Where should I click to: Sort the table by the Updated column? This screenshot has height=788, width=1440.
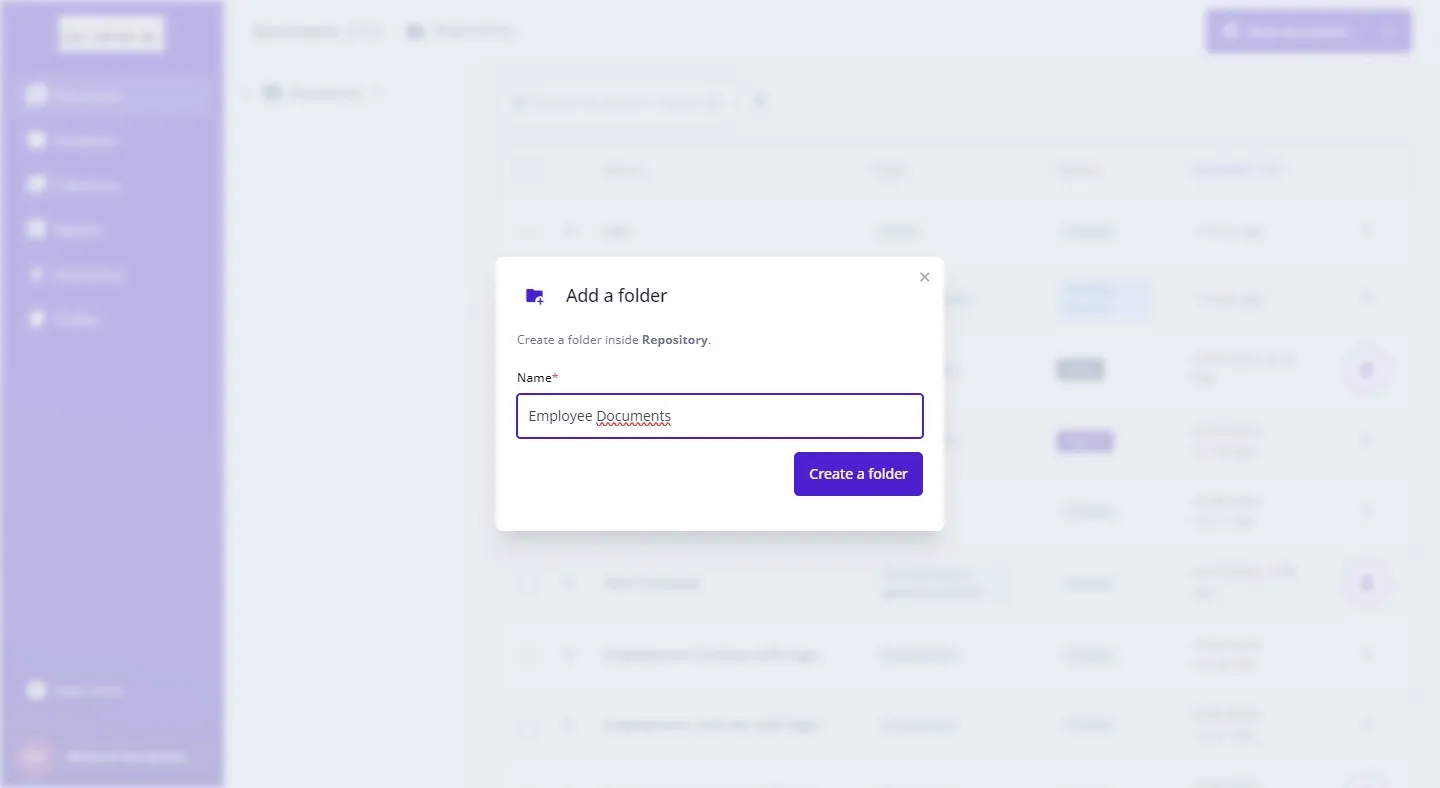(x=1222, y=170)
